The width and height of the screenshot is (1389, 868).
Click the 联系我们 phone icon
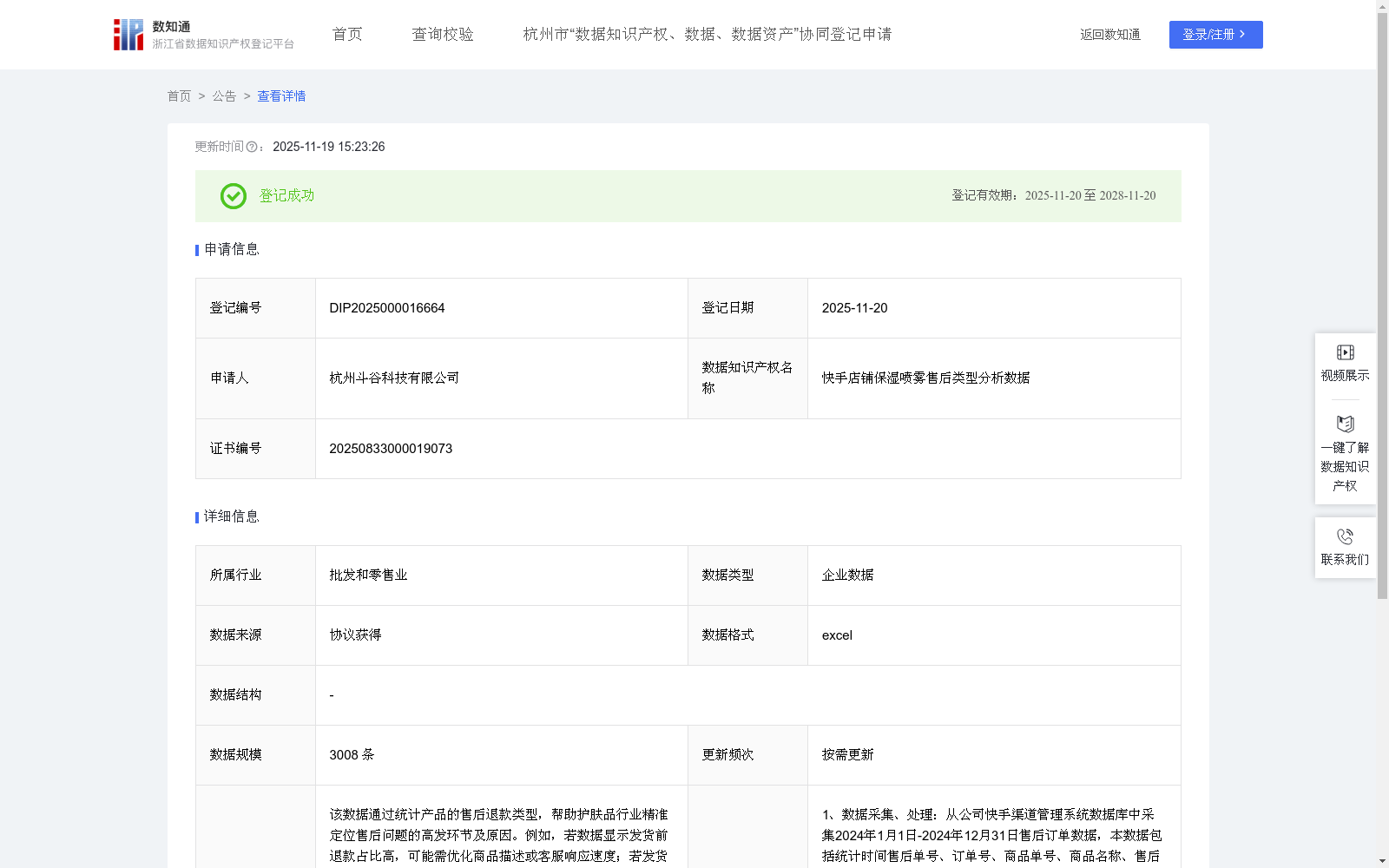1344,536
